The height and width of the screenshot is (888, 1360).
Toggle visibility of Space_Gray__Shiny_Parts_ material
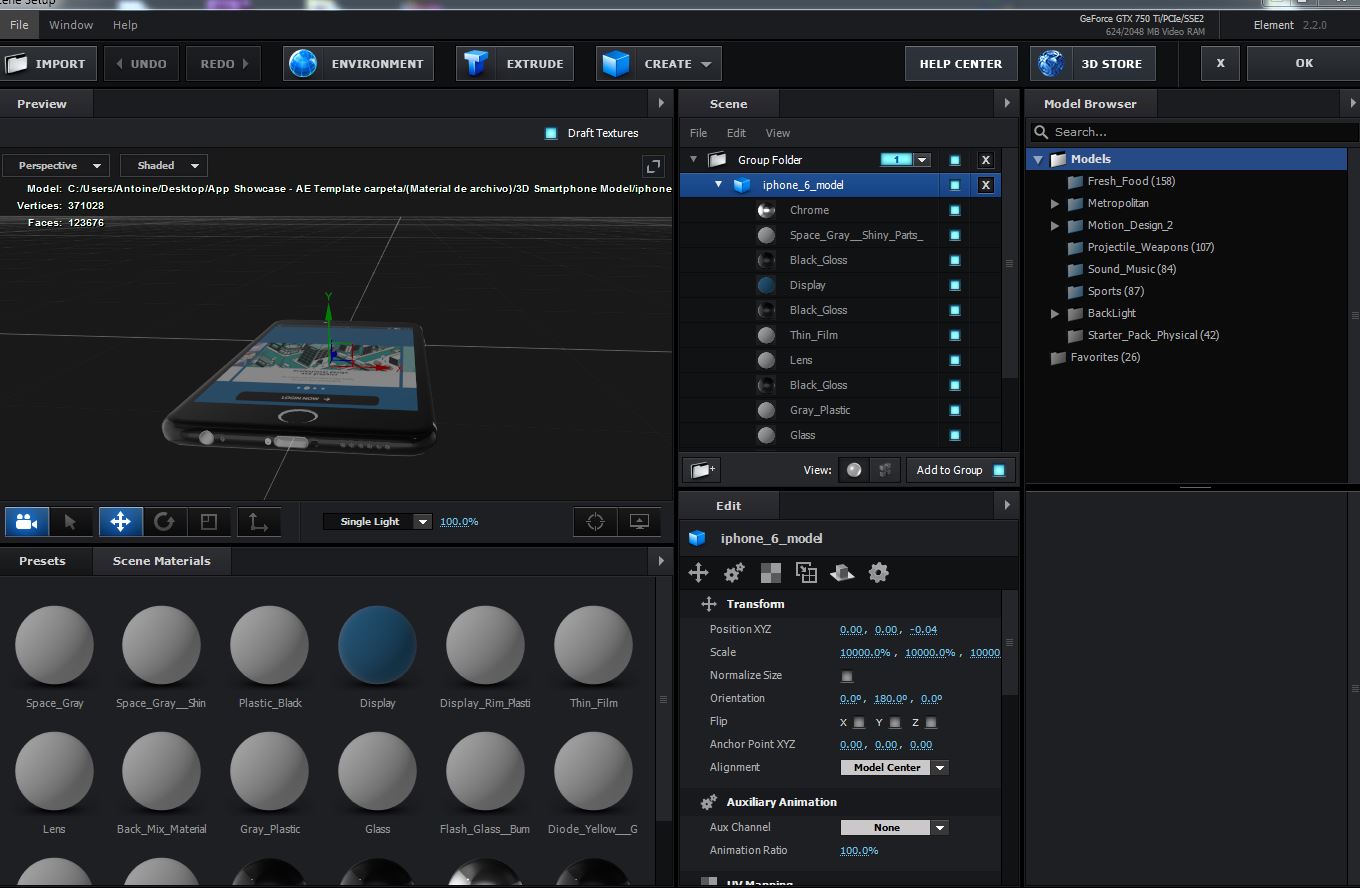(x=955, y=235)
